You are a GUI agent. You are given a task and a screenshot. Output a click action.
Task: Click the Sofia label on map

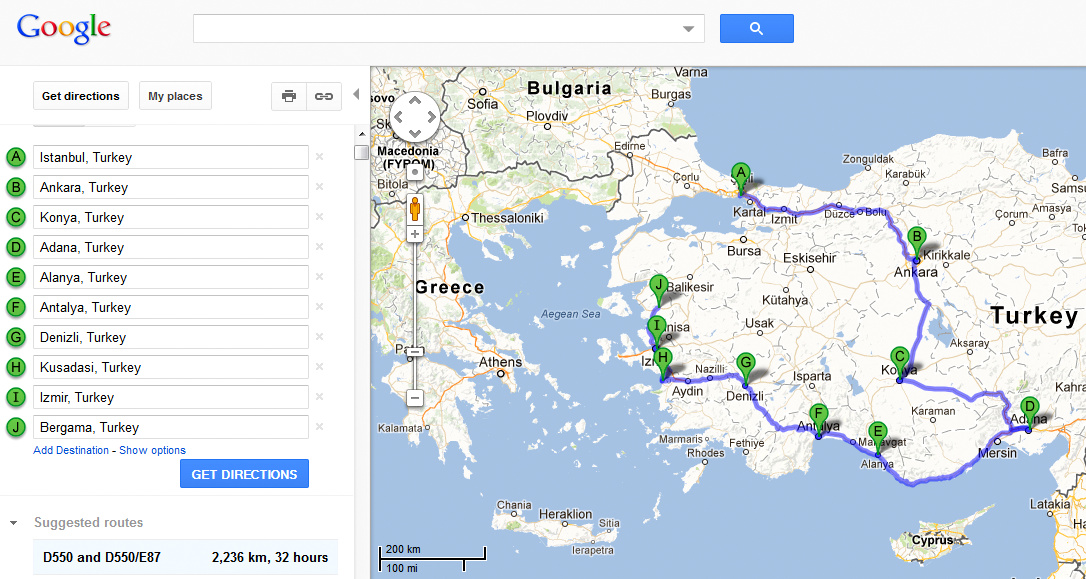483,104
